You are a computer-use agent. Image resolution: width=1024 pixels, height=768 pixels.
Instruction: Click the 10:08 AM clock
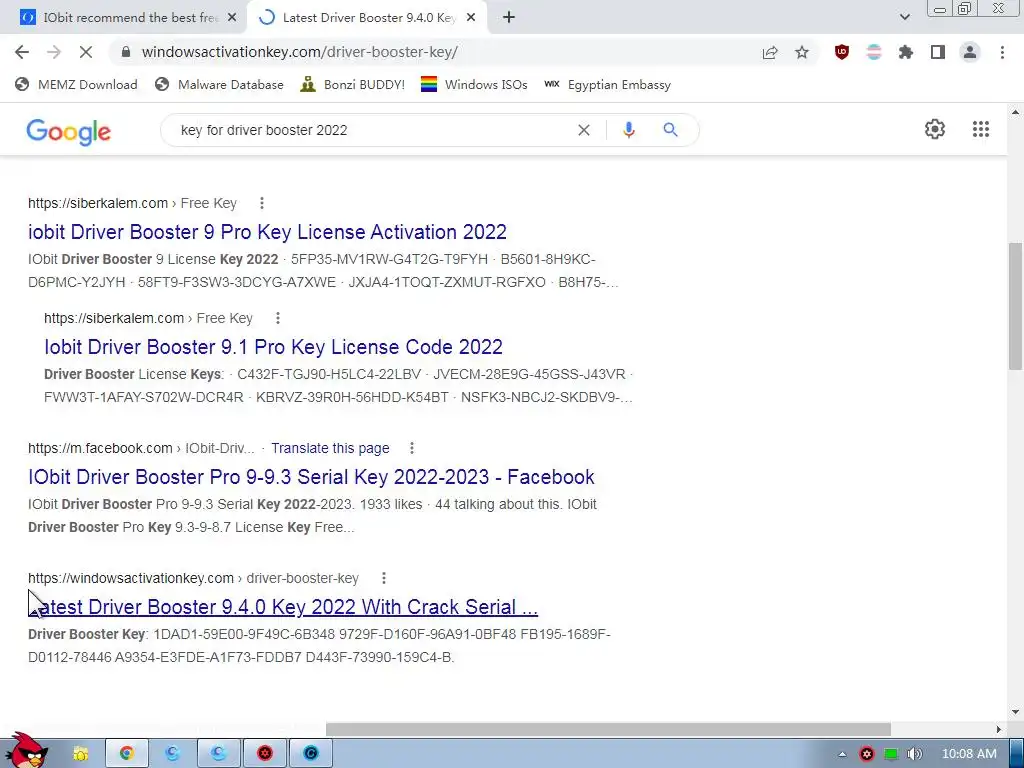point(969,754)
